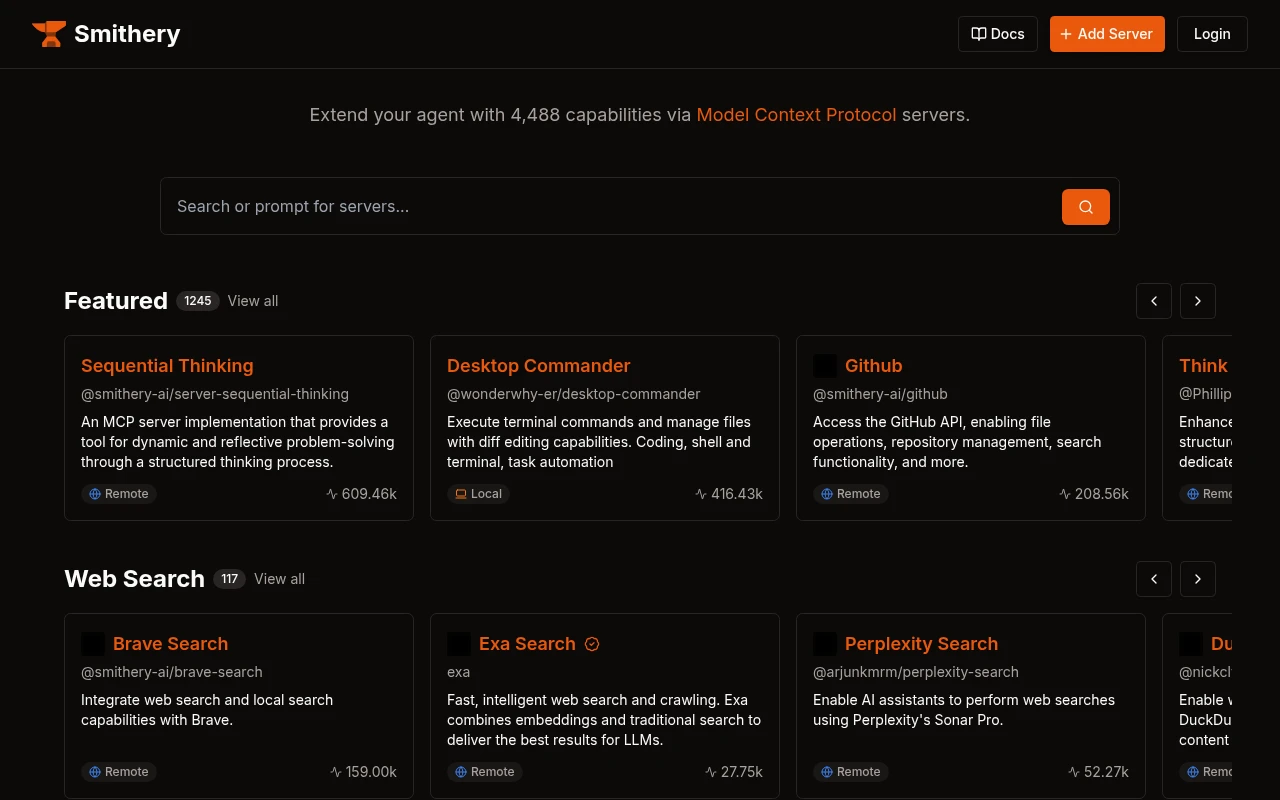Open the Docs page
This screenshot has height=800, width=1280.
[997, 34]
